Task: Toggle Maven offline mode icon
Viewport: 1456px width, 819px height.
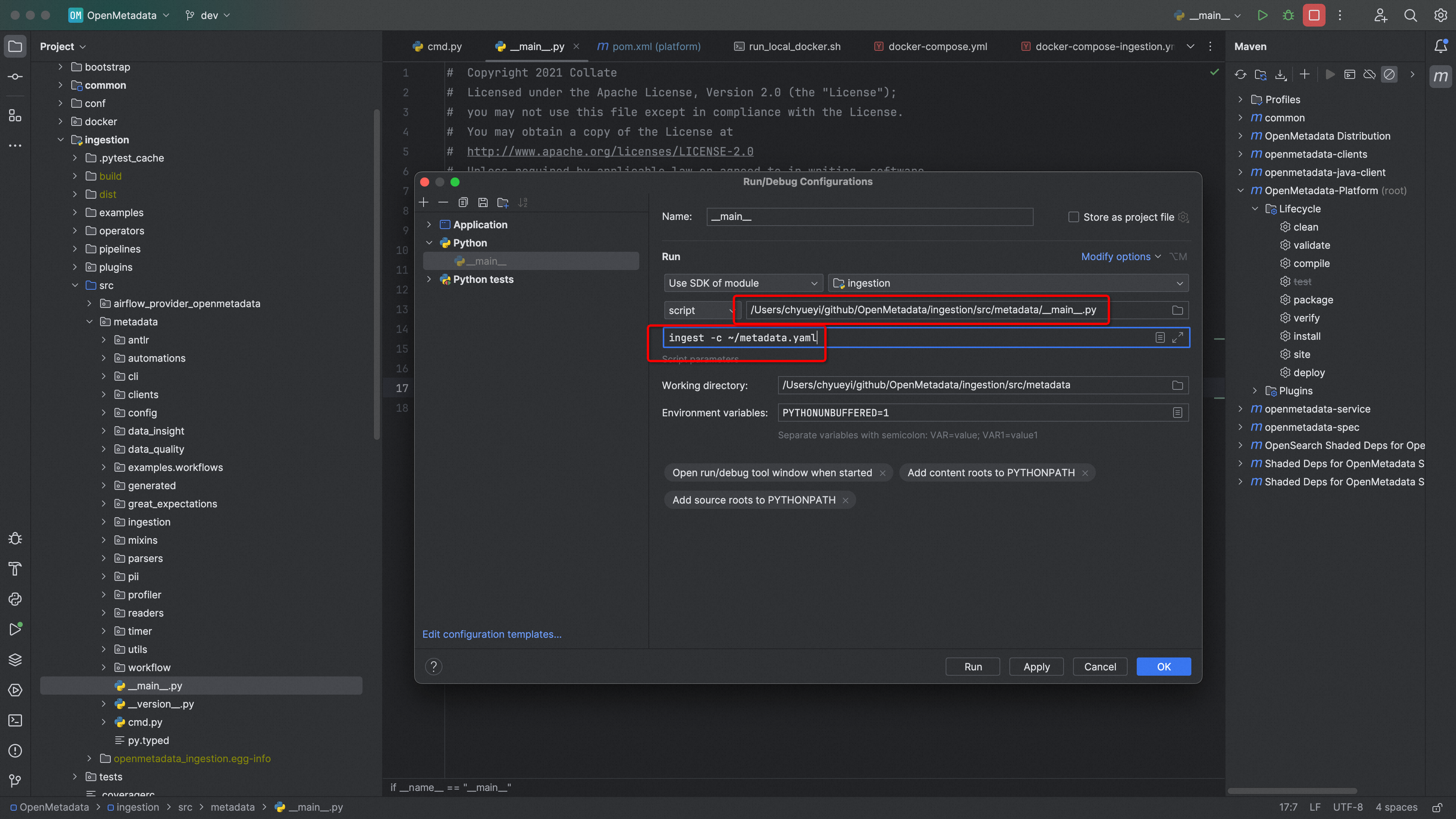Action: click(x=1369, y=75)
